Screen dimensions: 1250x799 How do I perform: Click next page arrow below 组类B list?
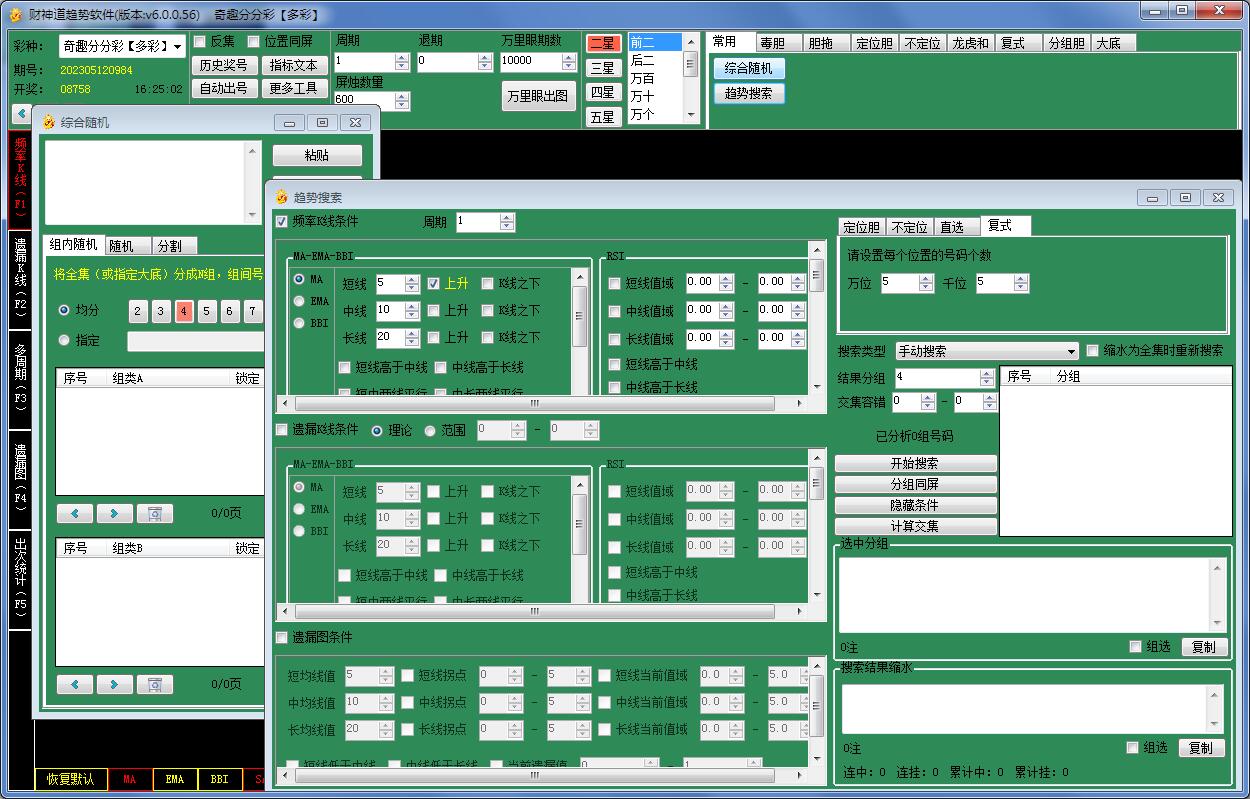[x=114, y=684]
